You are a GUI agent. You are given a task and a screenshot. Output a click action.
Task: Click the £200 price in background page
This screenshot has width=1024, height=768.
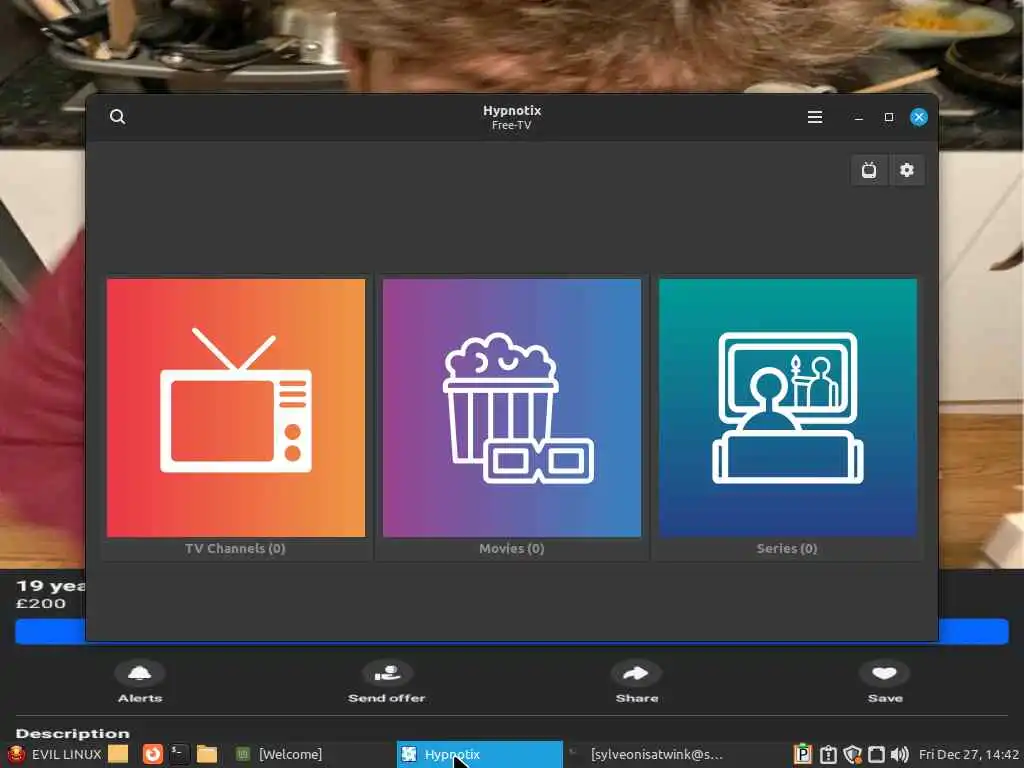point(40,603)
